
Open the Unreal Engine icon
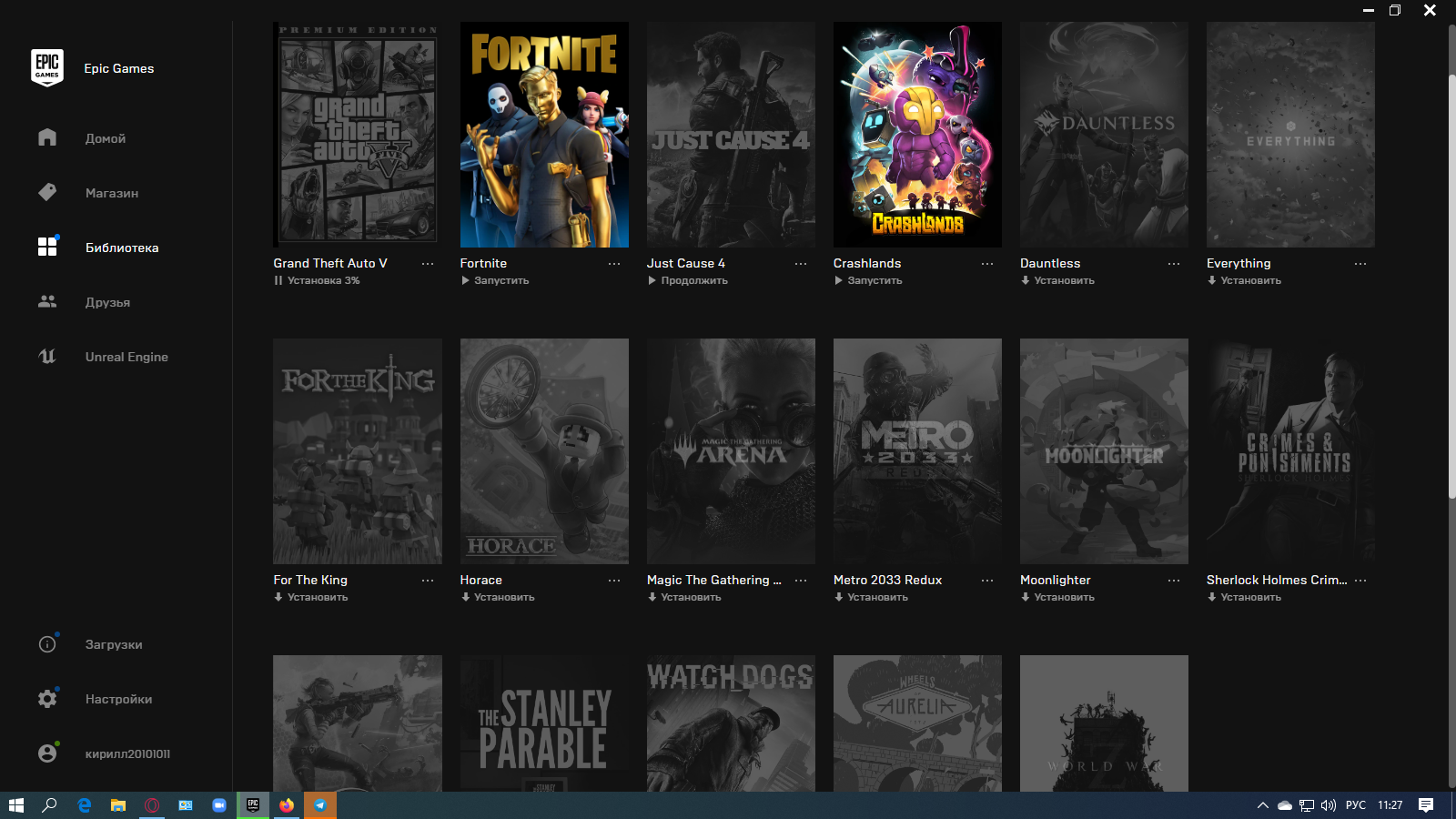[47, 356]
